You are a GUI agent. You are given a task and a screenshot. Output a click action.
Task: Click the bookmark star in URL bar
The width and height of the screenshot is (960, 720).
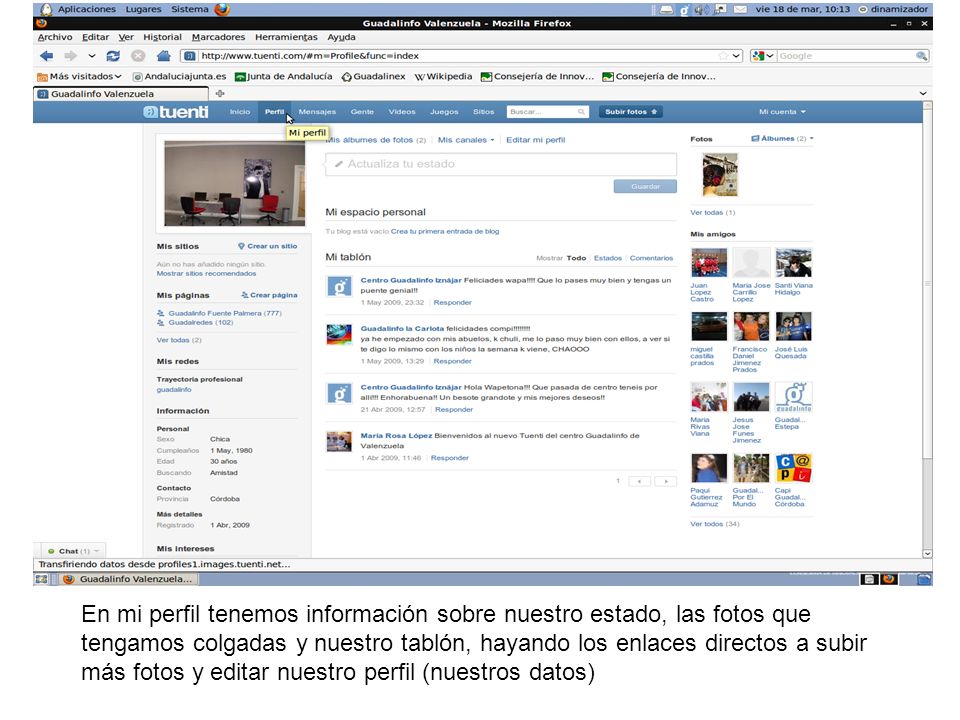[x=723, y=56]
